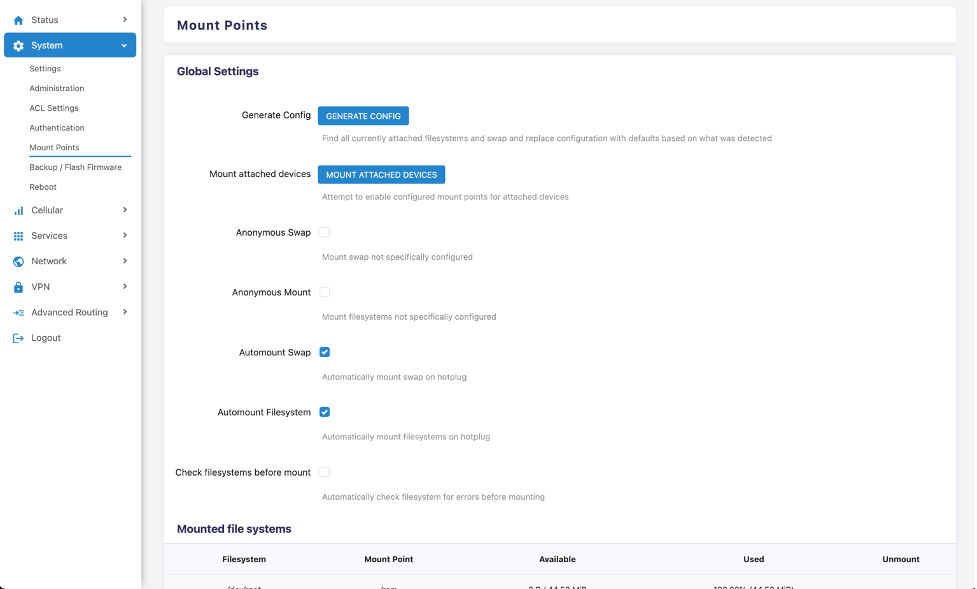Select the Reboot submenu item

43,187
